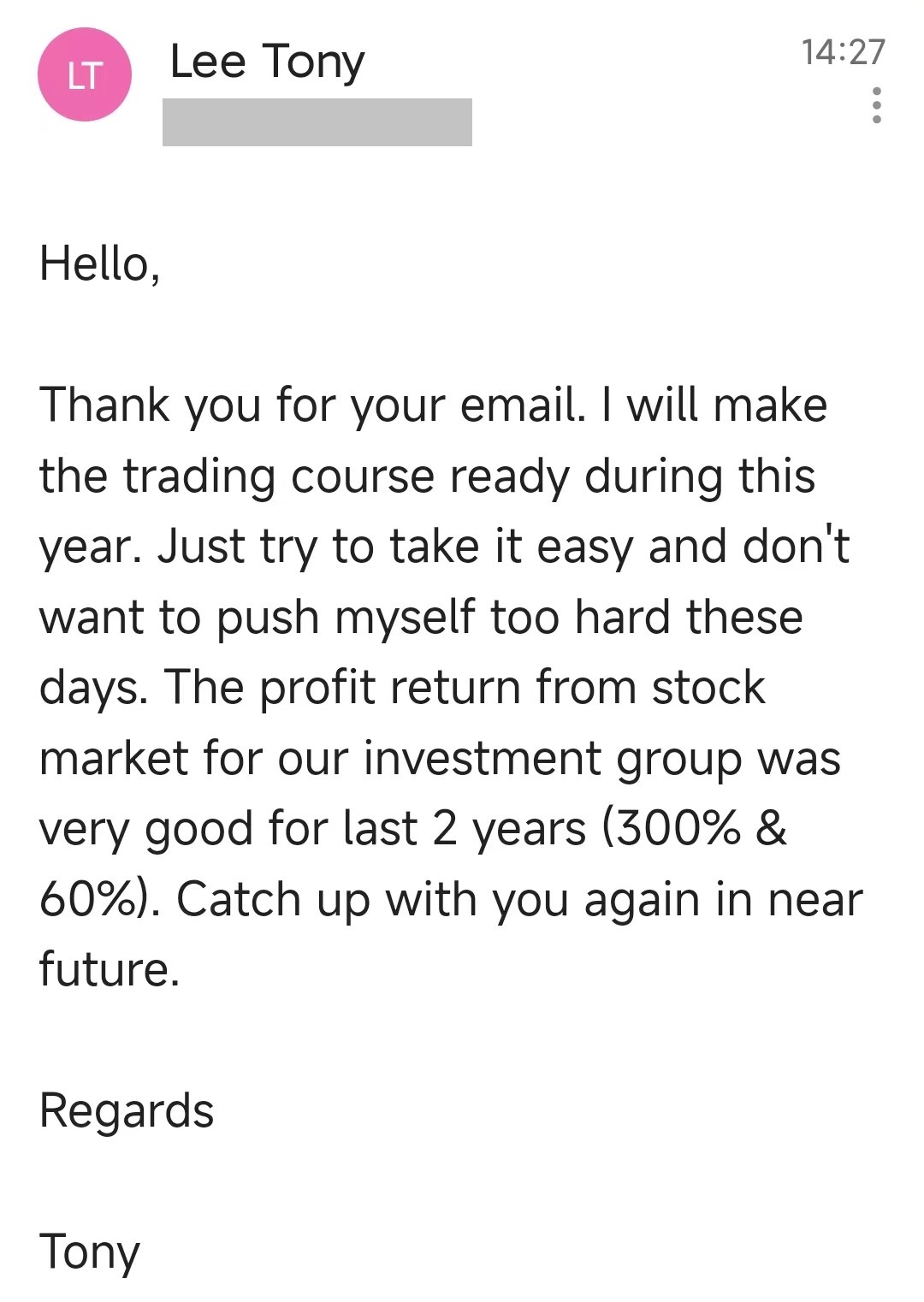
Task: Tap the words "trading course" in message
Action: pos(279,476)
